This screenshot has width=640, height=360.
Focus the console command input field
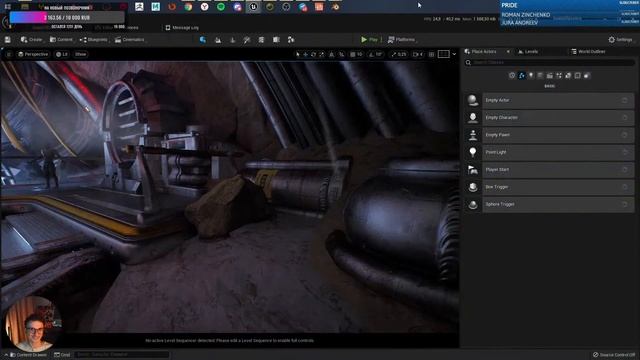[122, 355]
